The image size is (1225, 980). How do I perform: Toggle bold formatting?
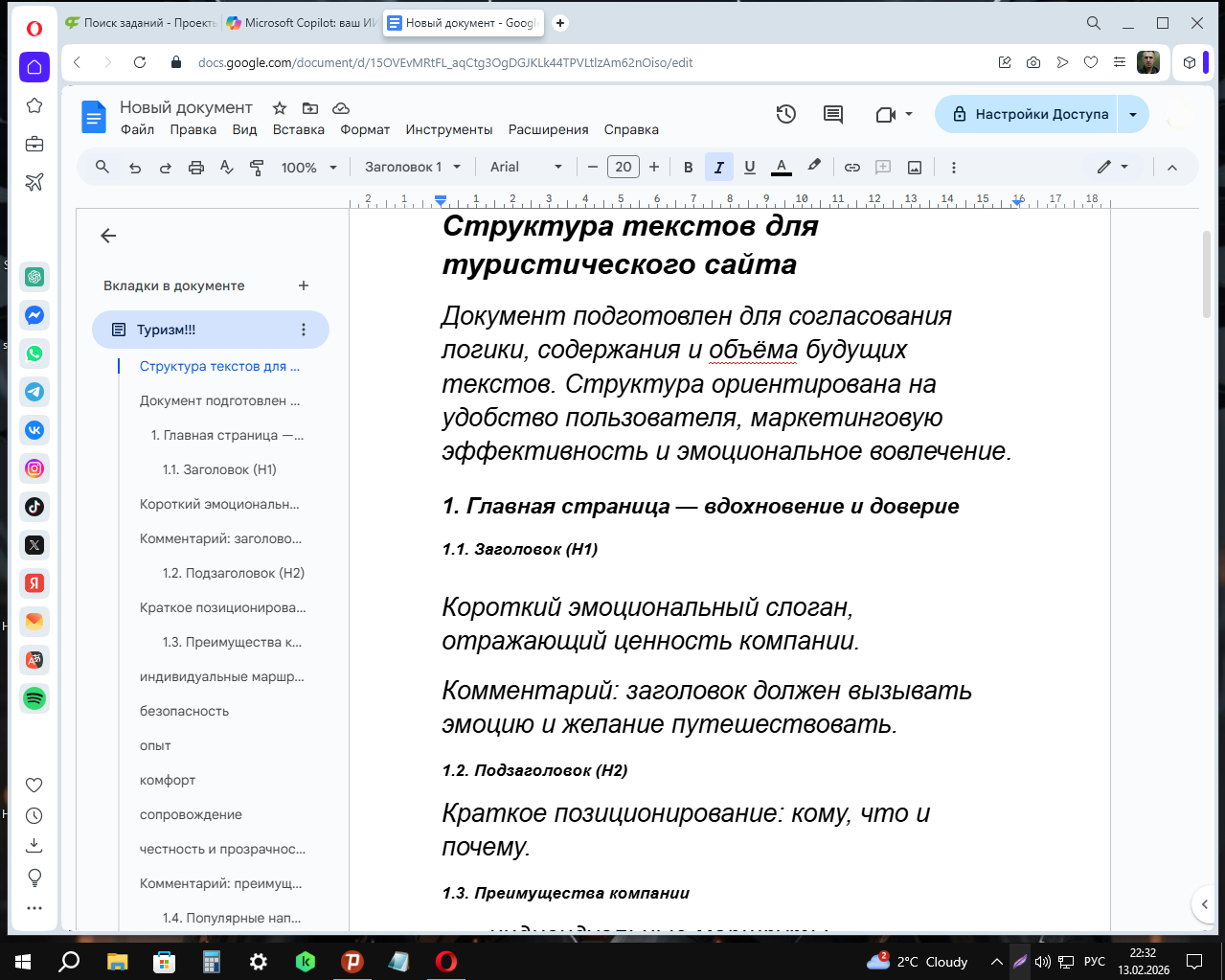click(x=688, y=167)
